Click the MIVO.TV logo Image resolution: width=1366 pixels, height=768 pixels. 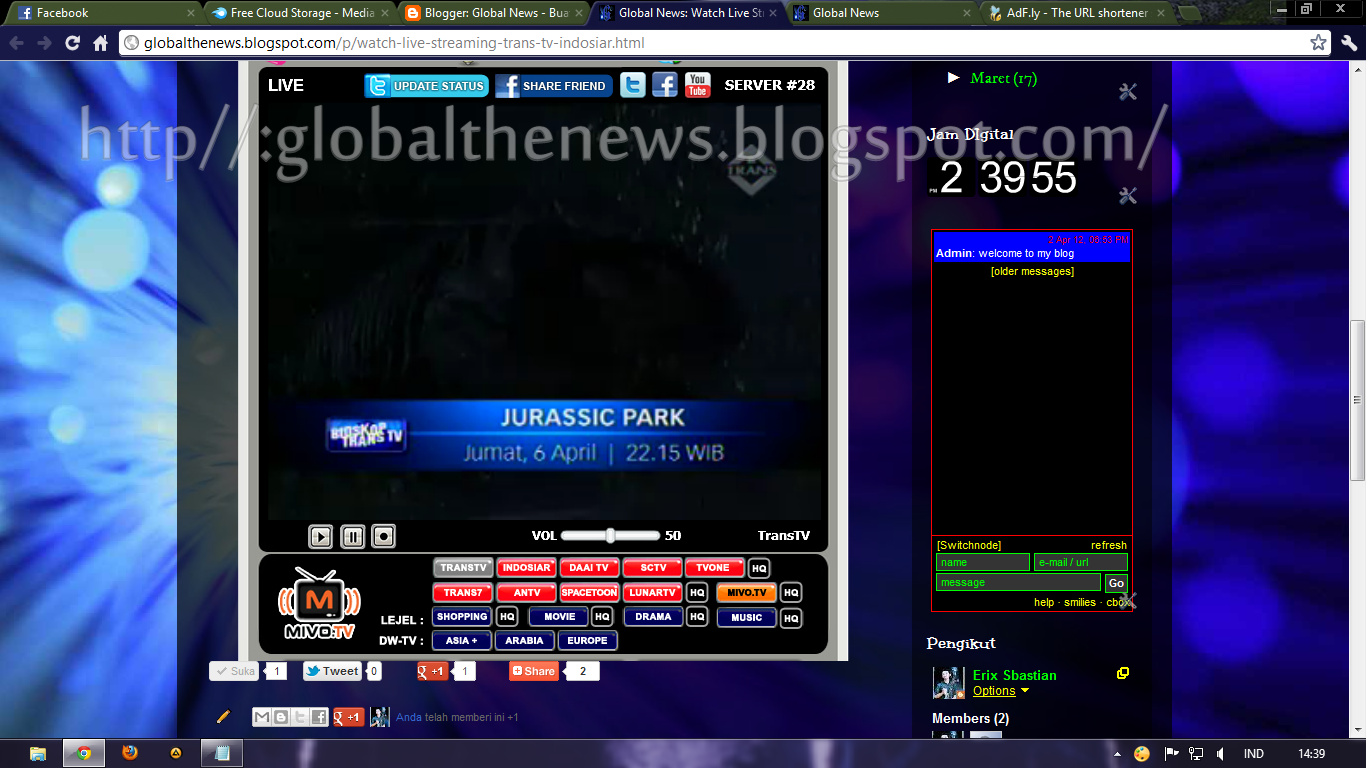pyautogui.click(x=319, y=603)
